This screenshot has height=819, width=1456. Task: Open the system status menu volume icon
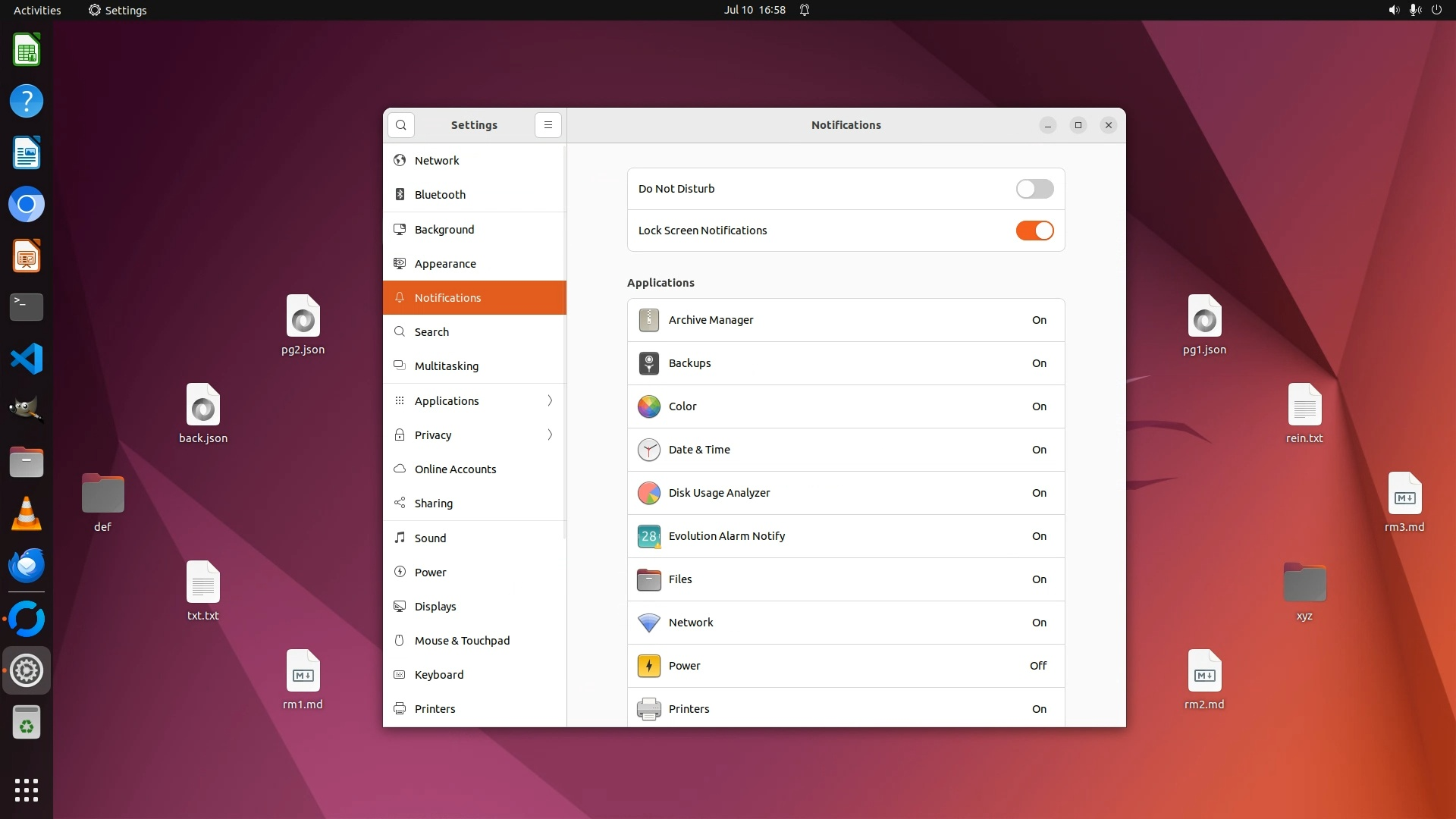[x=1394, y=10]
